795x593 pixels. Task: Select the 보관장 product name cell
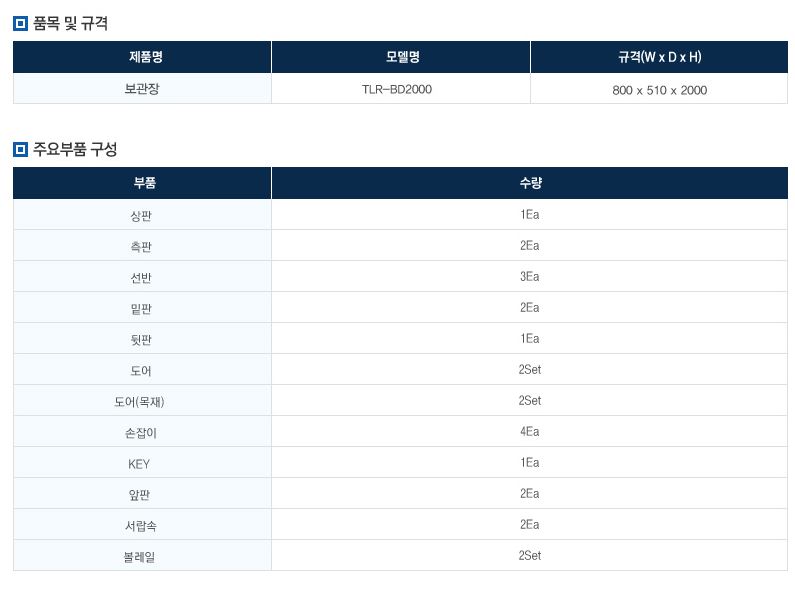[142, 89]
